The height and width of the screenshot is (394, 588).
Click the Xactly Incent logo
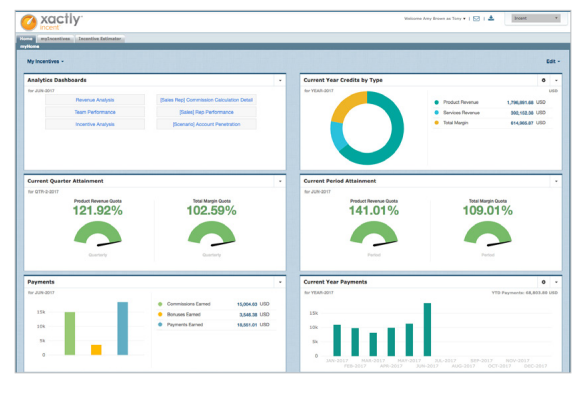51,22
